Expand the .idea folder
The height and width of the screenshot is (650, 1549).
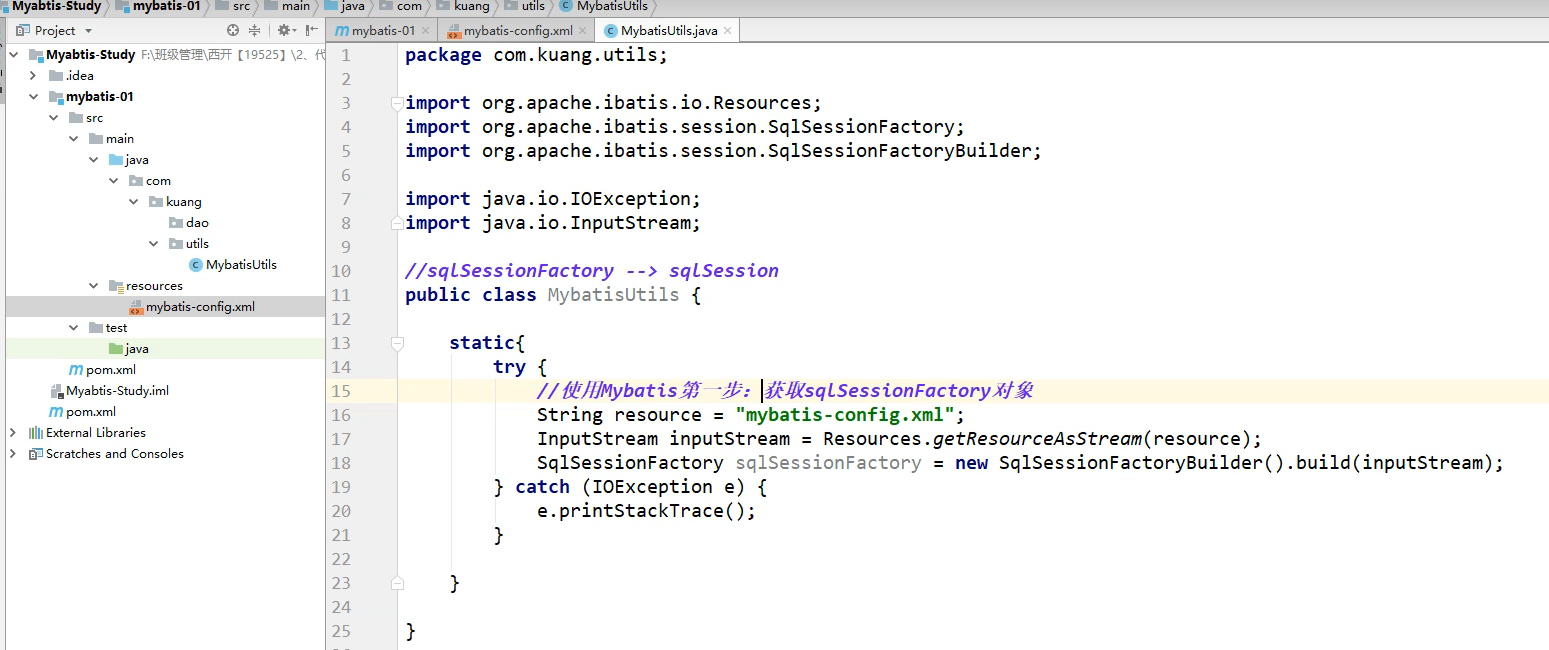tap(33, 76)
